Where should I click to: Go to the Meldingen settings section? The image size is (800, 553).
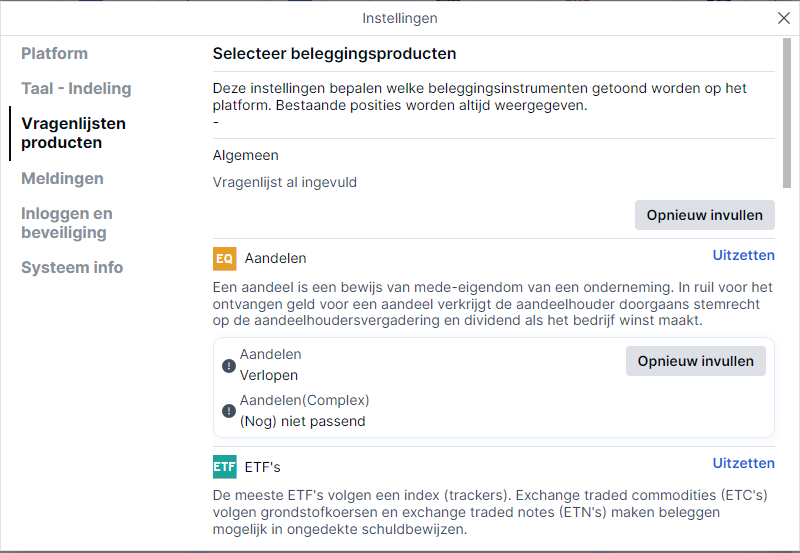coord(62,179)
